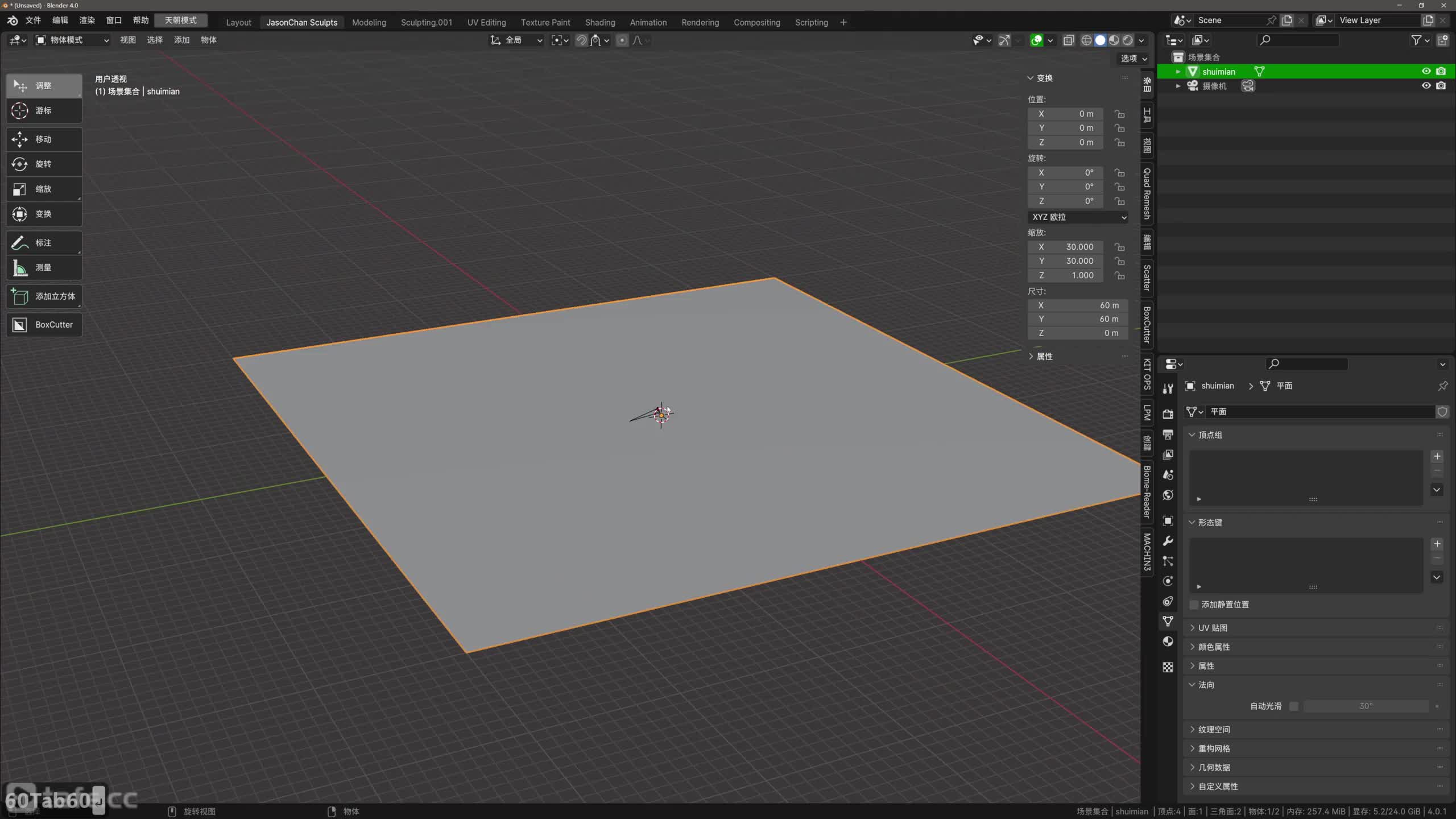Open the Modifier properties wrench tab
This screenshot has width=1456, height=819.
click(1168, 541)
